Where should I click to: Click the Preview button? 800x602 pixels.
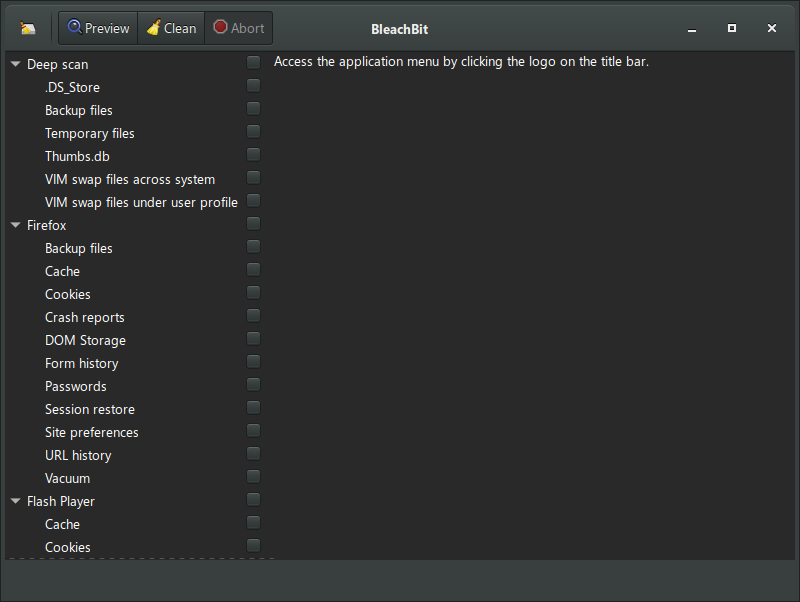pos(97,28)
